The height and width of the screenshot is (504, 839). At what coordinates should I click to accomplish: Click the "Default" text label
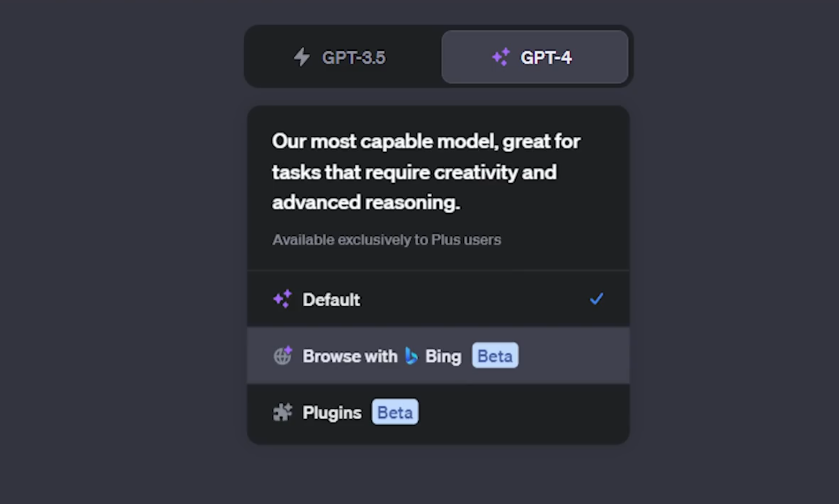331,299
